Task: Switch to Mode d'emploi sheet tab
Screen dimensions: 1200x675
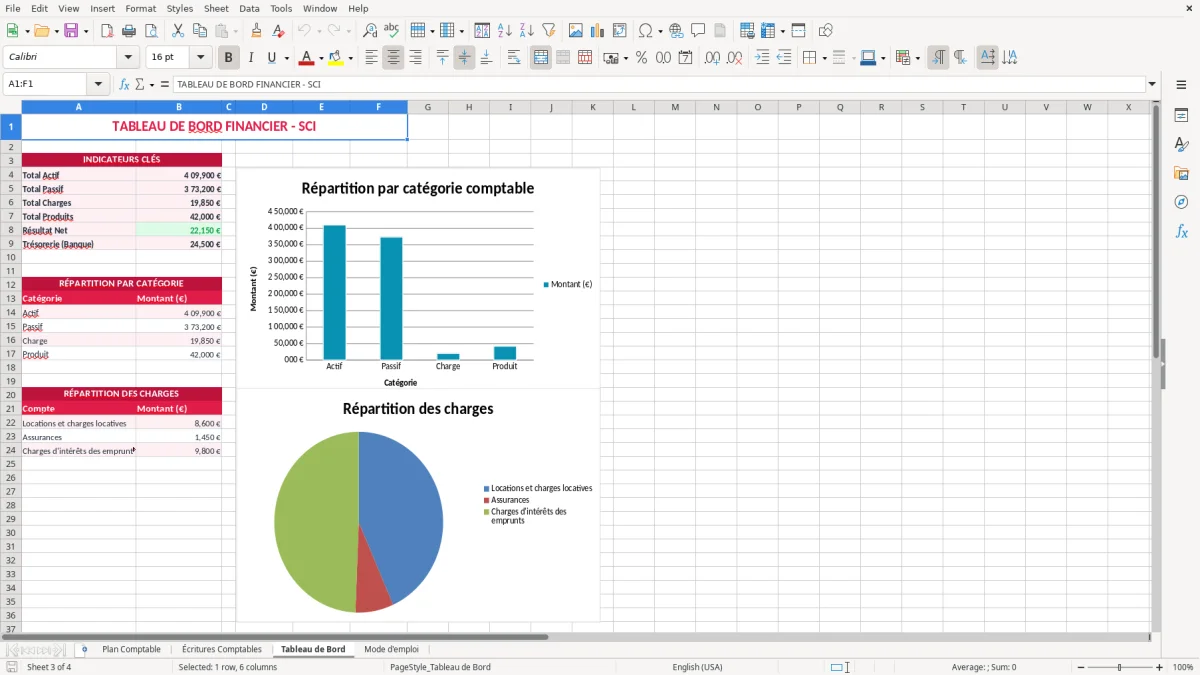Action: 391,649
